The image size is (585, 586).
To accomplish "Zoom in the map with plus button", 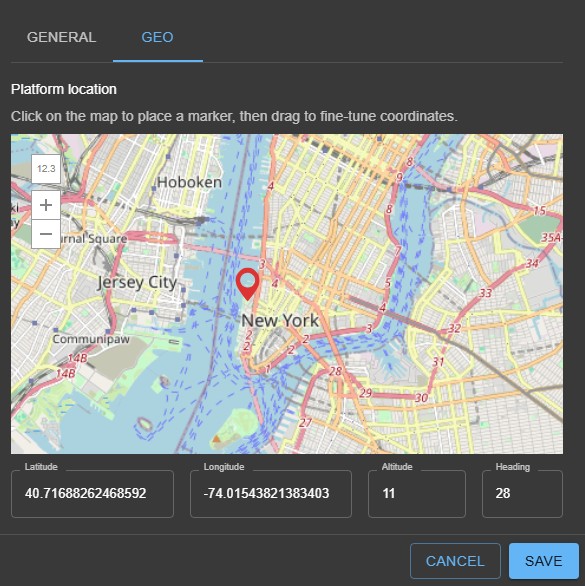I will 46,205.
